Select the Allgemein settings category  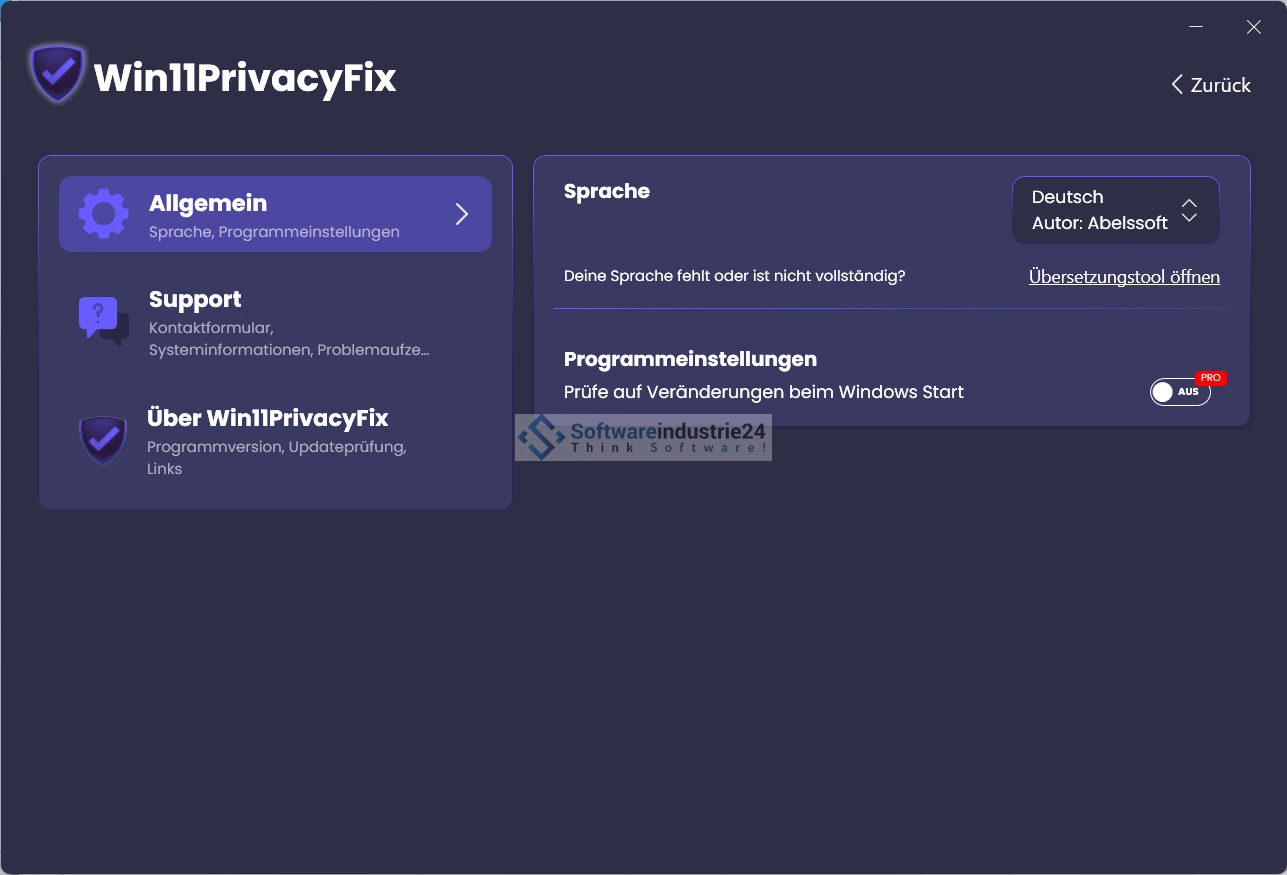click(275, 214)
